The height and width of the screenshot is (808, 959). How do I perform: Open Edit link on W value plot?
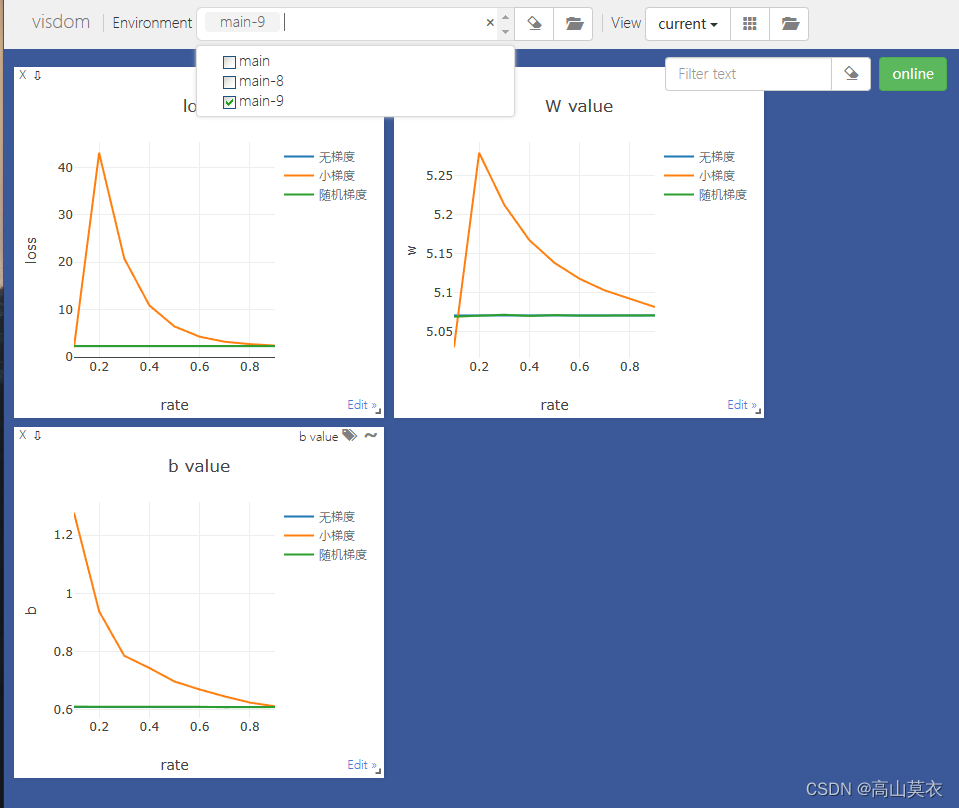point(742,405)
